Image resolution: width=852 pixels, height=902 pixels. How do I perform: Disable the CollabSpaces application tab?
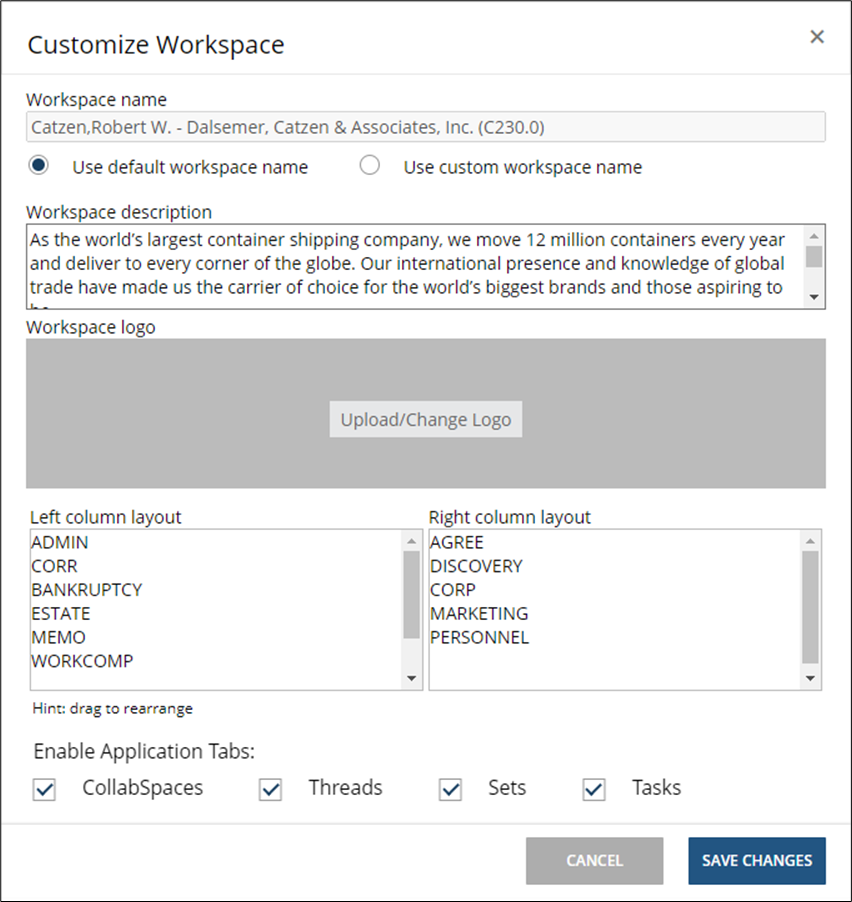44,790
